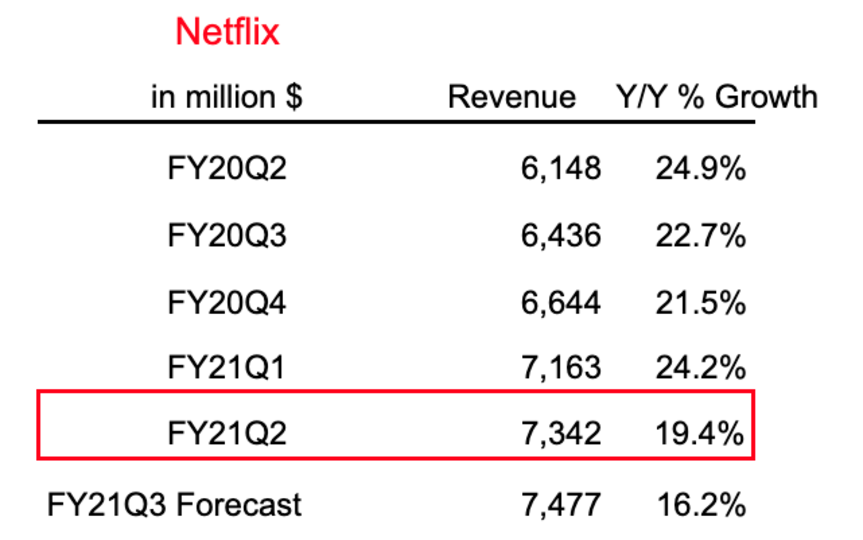Image resolution: width=863 pixels, height=540 pixels.
Task: Click the 7,477 forecast revenue value
Action: (x=561, y=505)
